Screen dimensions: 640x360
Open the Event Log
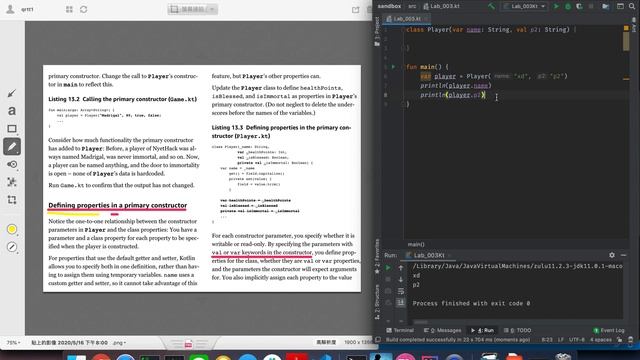pos(609,330)
